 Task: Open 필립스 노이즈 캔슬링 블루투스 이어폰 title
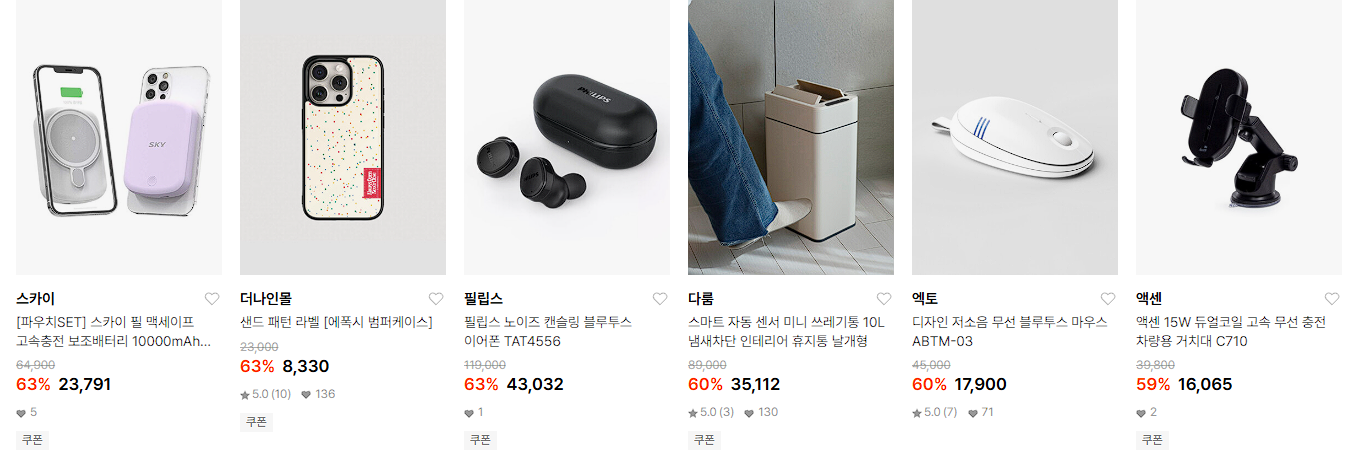[x=548, y=332]
